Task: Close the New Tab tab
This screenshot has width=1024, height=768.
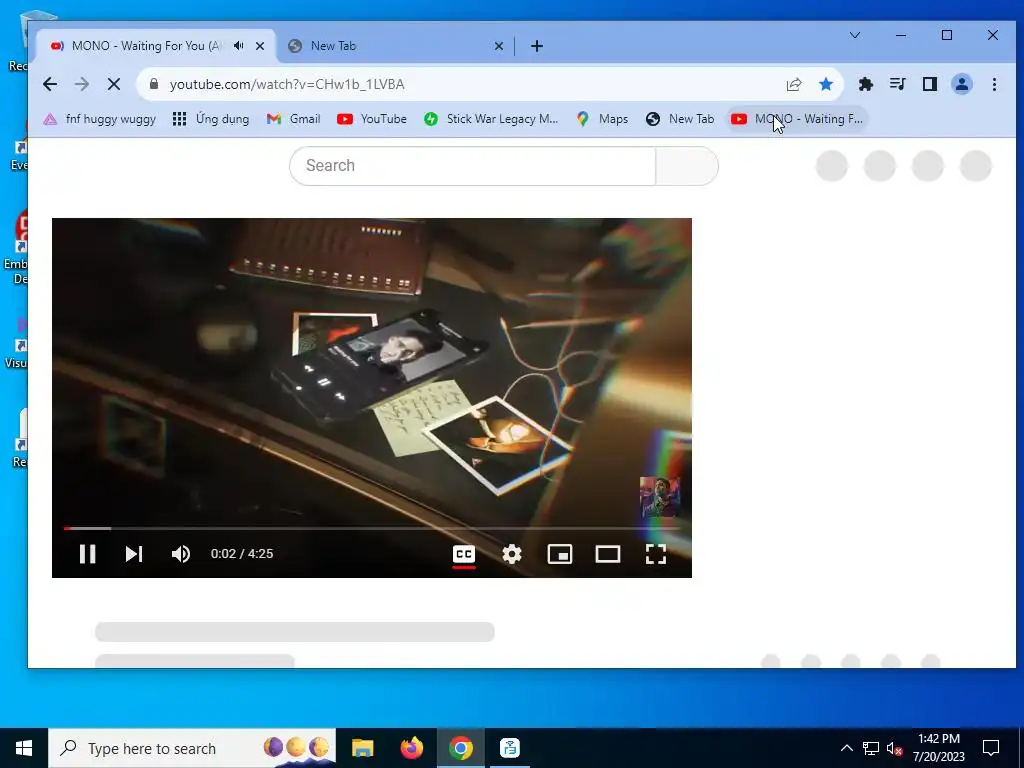Action: (499, 46)
